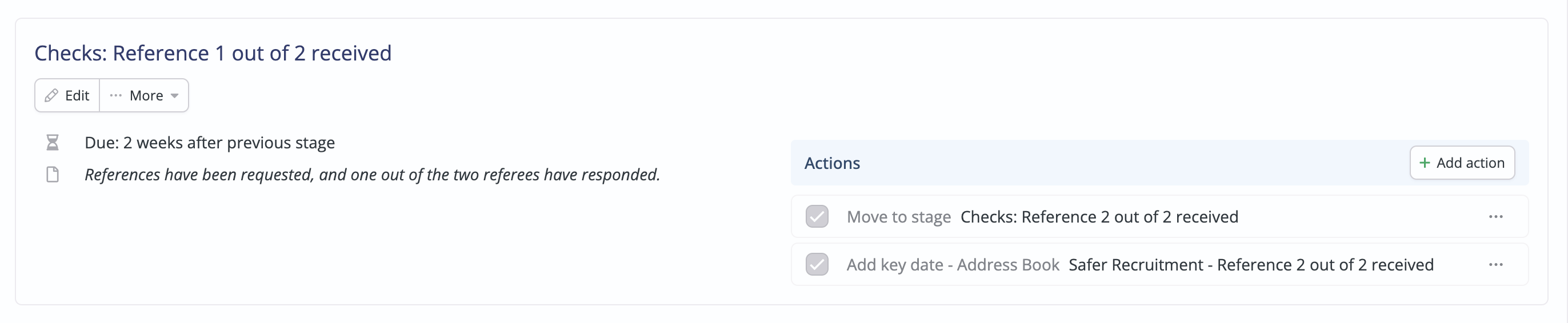Image resolution: width=1568 pixels, height=323 pixels.
Task: Open the More options menu
Action: tap(144, 95)
